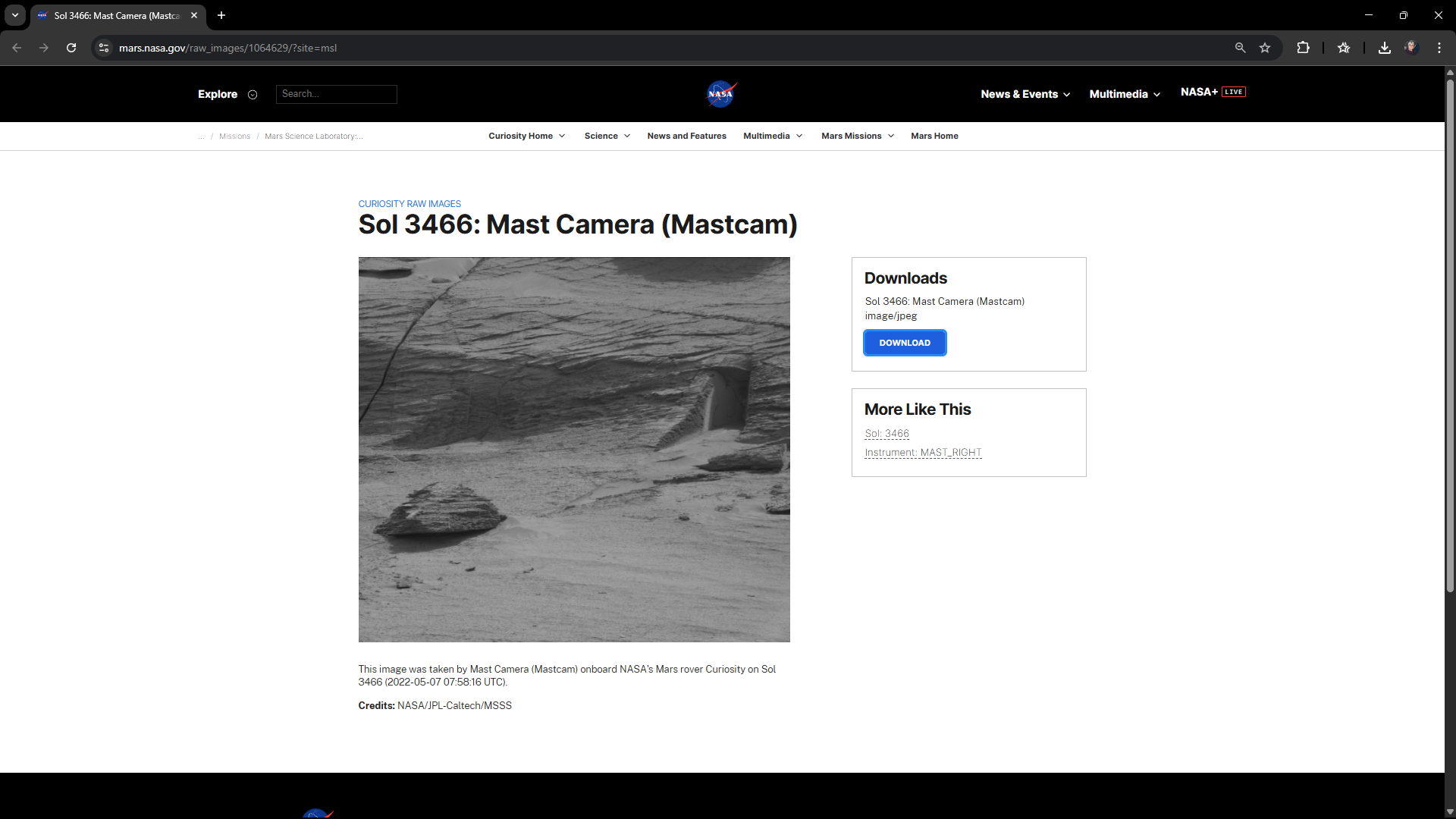
Task: Open browser downloads tray icon
Action: tap(1384, 48)
